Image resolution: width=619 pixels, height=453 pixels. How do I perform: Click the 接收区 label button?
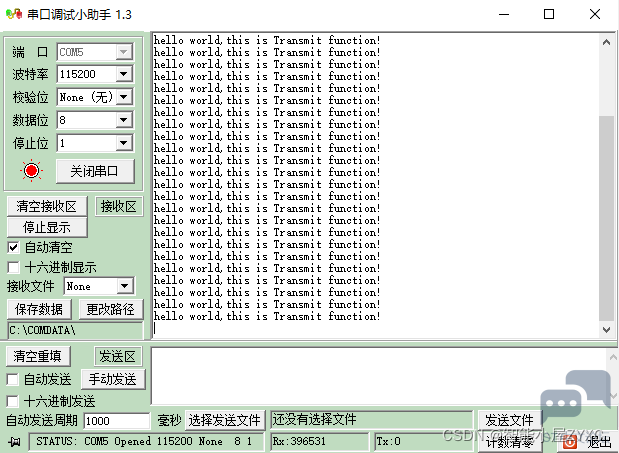tap(119, 206)
